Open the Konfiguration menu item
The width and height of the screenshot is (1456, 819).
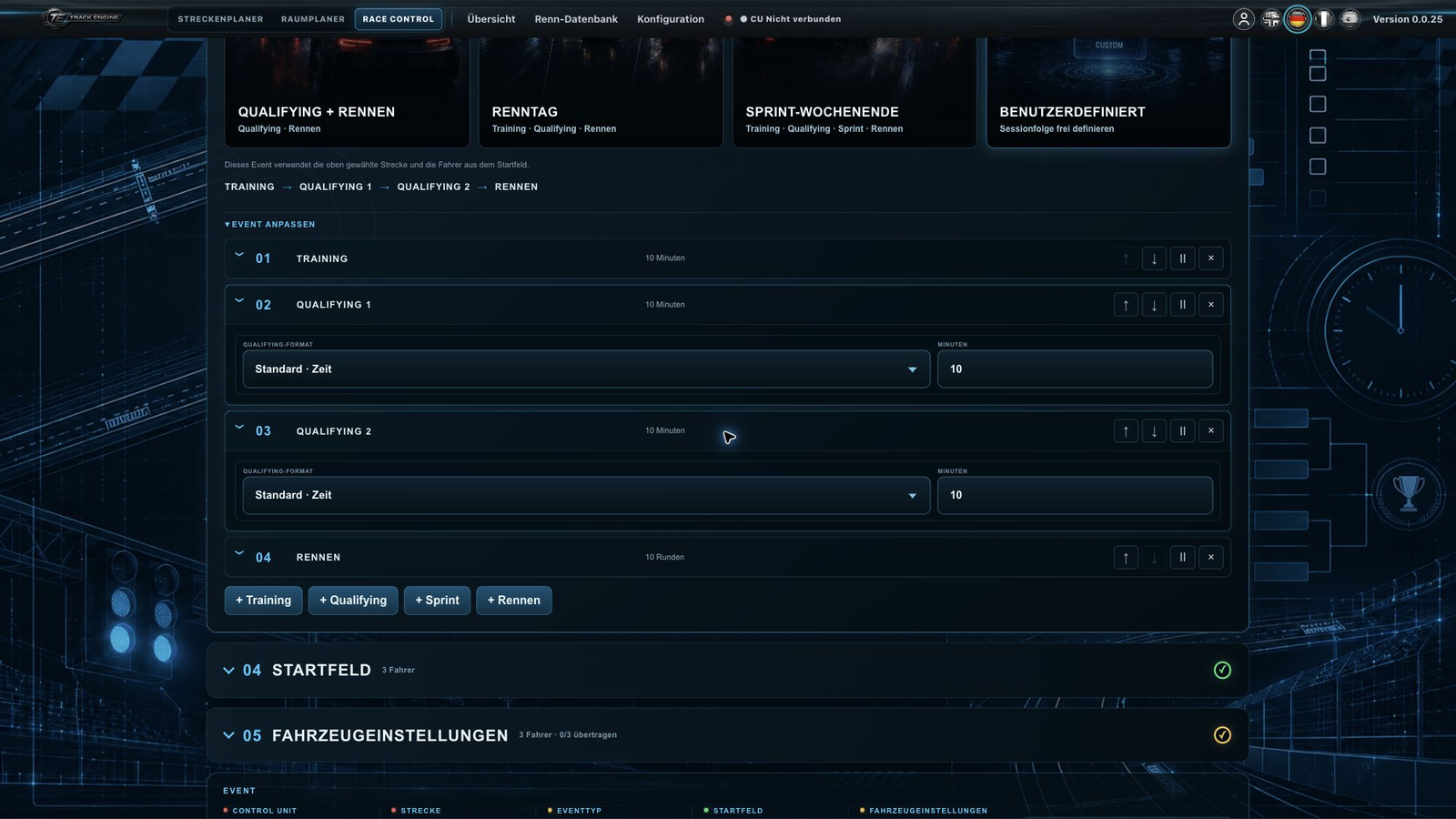[x=671, y=19]
